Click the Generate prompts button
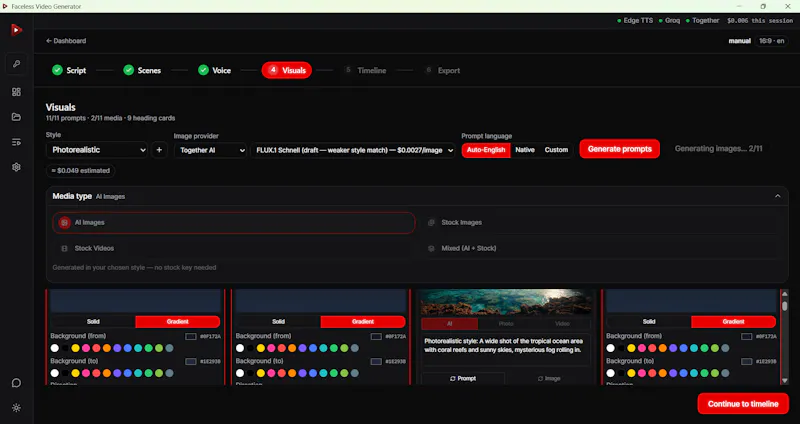This screenshot has height=424, width=800. coord(619,149)
